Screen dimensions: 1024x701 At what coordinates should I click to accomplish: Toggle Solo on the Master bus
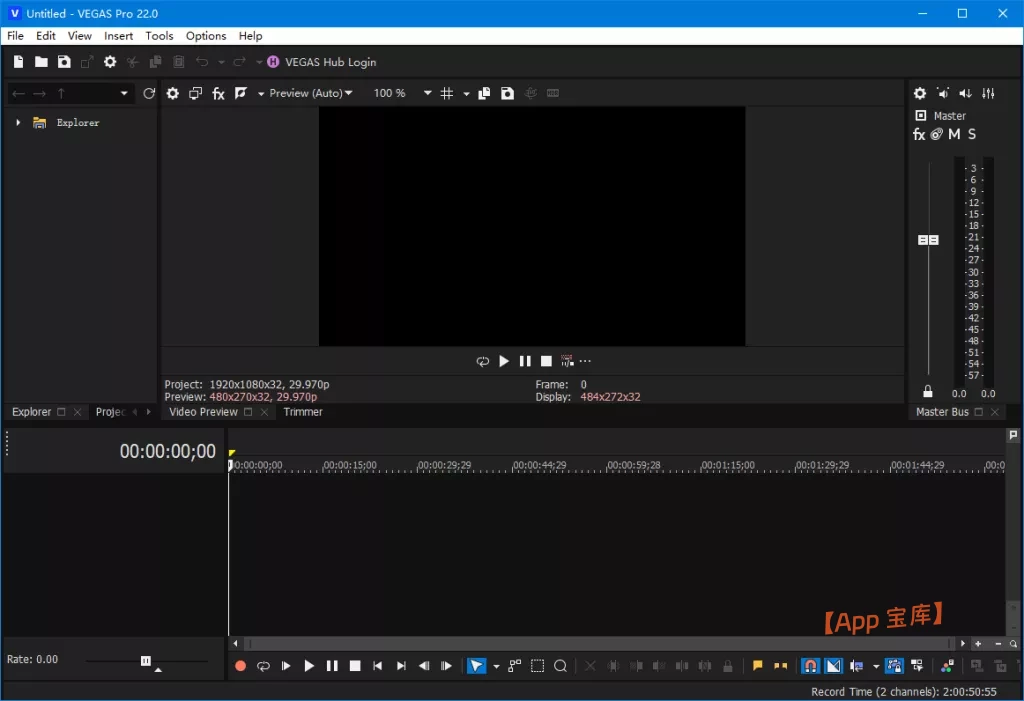click(971, 134)
